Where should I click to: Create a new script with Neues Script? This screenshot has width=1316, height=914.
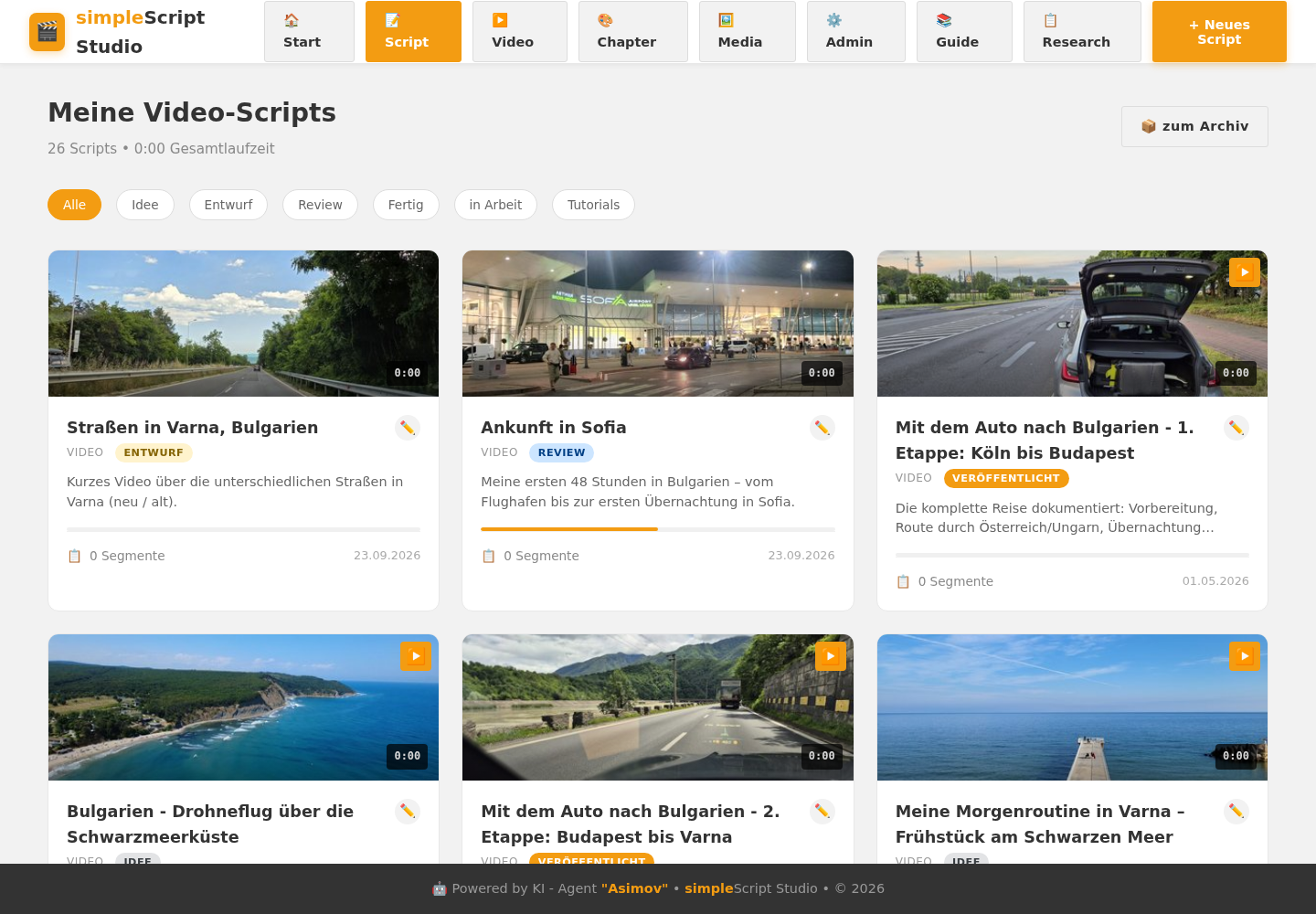coord(1219,32)
